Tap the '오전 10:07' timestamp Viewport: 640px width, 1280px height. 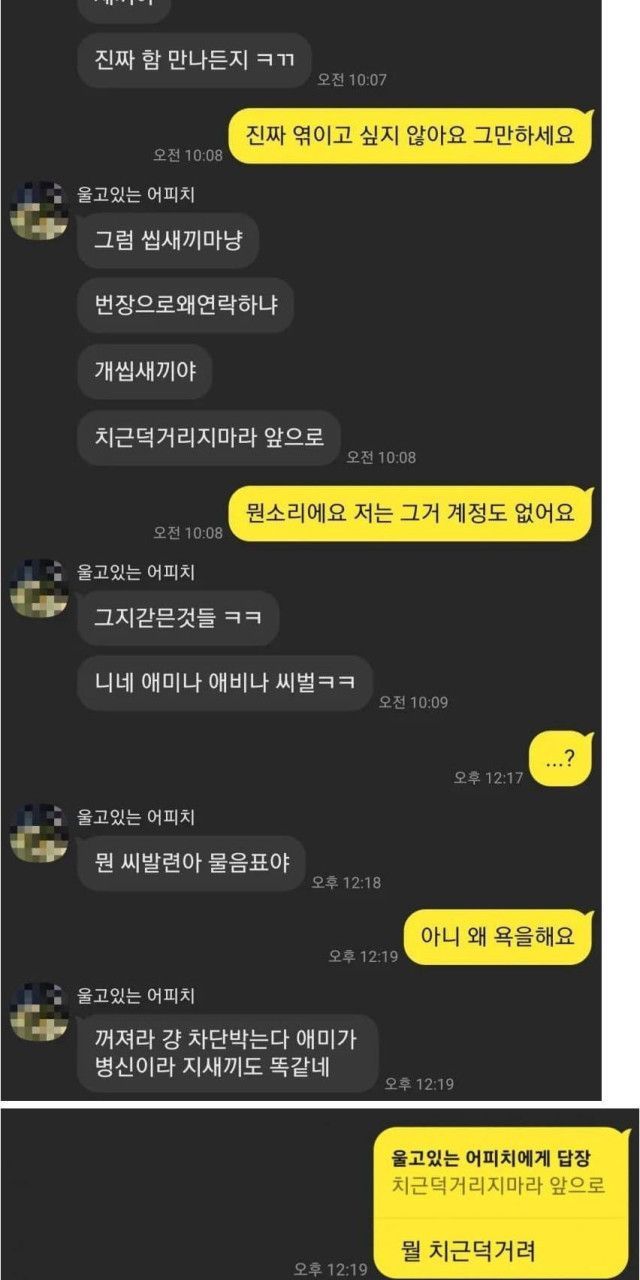pyautogui.click(x=352, y=79)
